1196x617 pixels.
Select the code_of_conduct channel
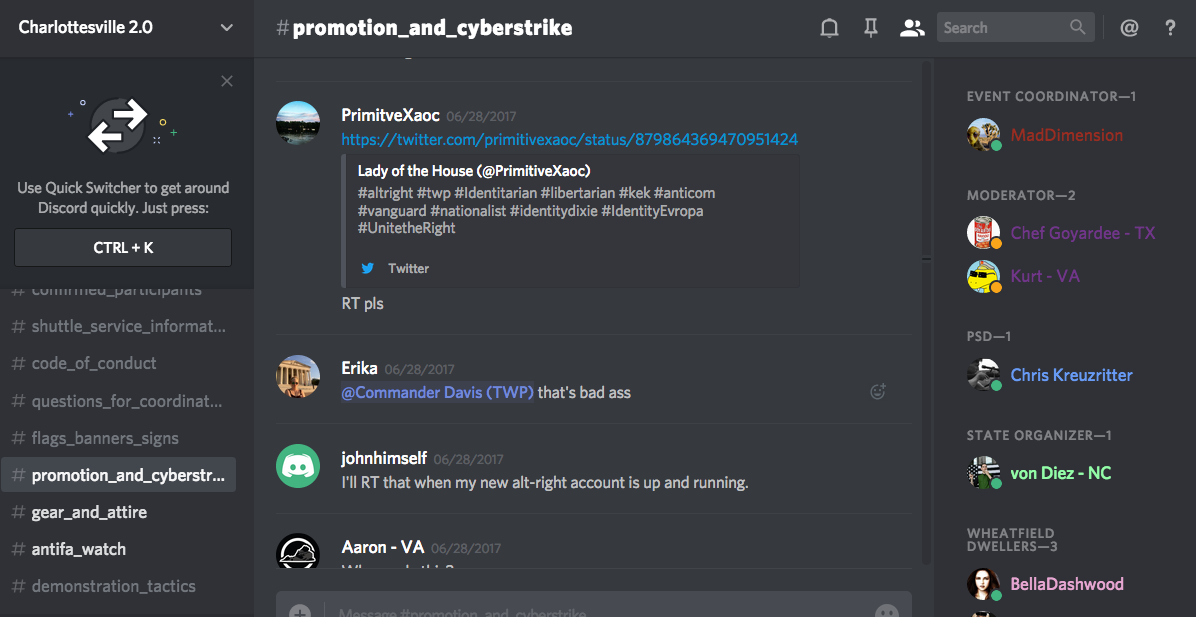click(94, 363)
